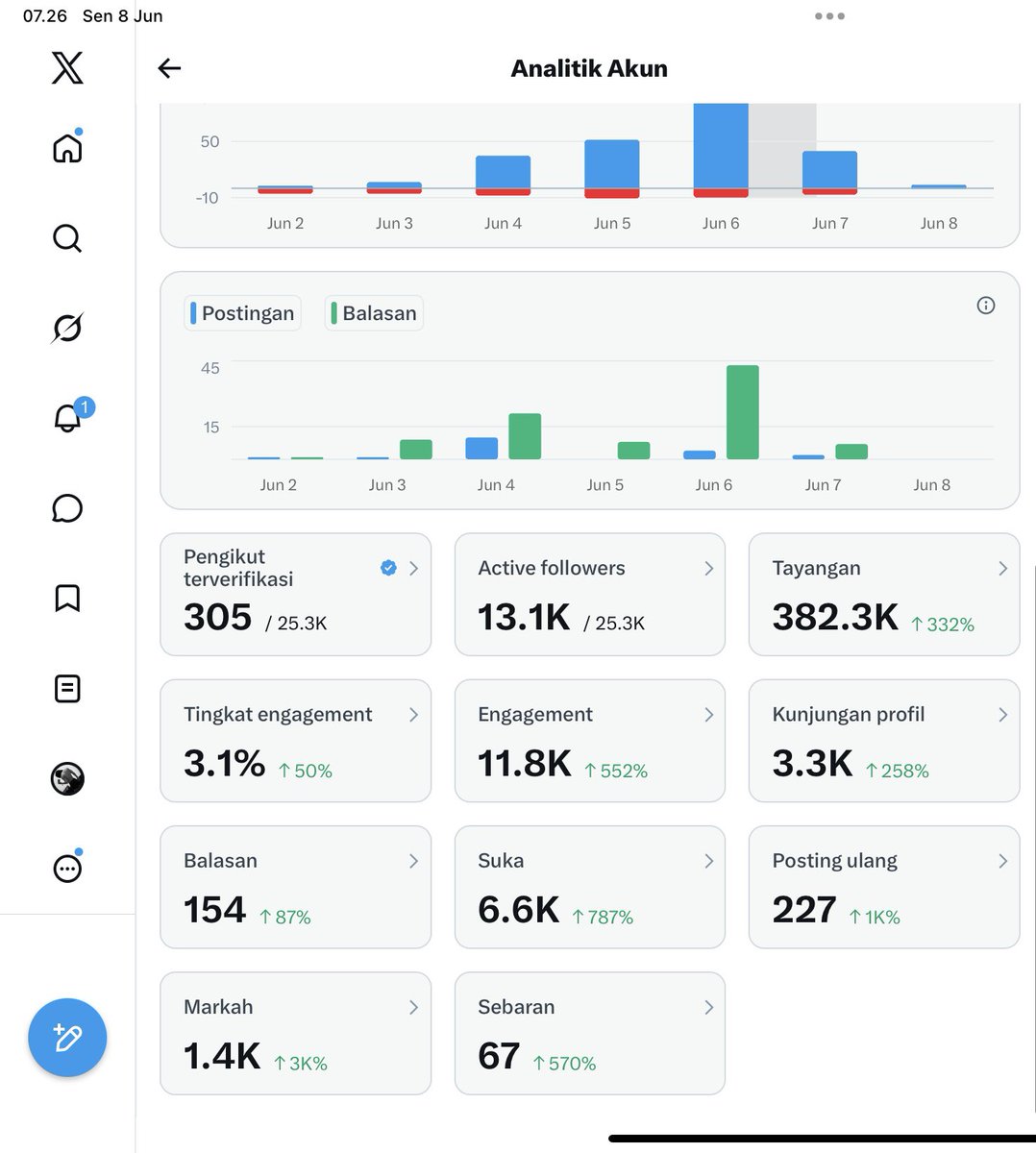Open profile avatar in sidebar
The height and width of the screenshot is (1153, 1036).
67,778
